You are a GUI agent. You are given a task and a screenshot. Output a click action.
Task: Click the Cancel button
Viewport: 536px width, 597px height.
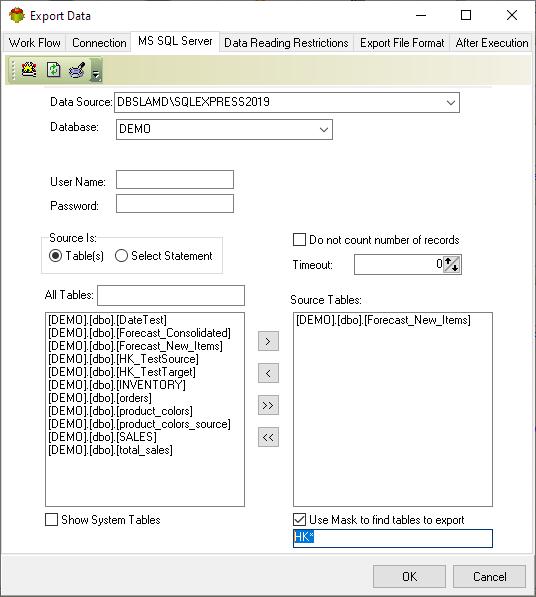pyautogui.click(x=489, y=576)
